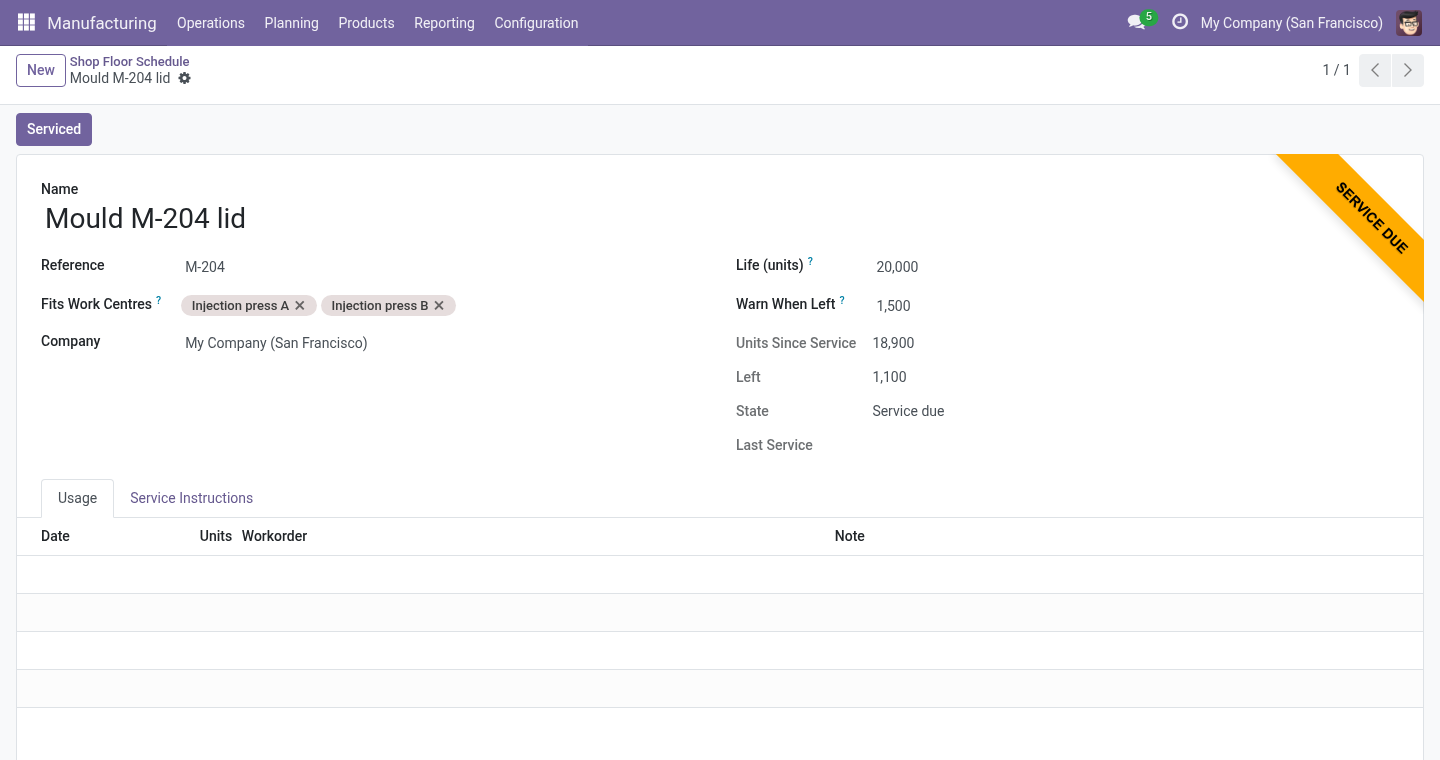Open the apps grid home menu
The width and height of the screenshot is (1440, 760).
26,22
